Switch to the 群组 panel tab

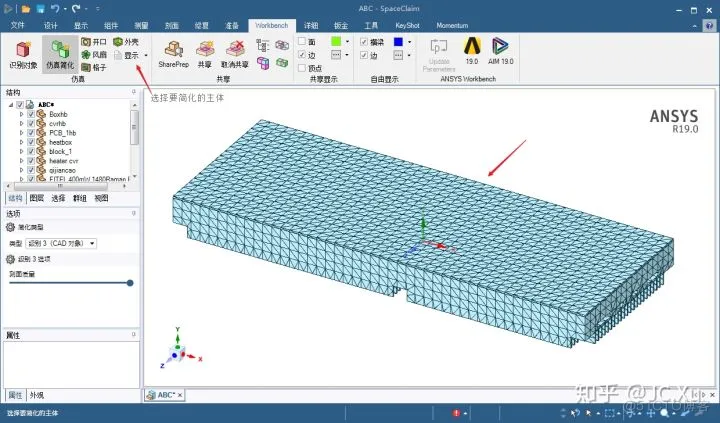80,198
